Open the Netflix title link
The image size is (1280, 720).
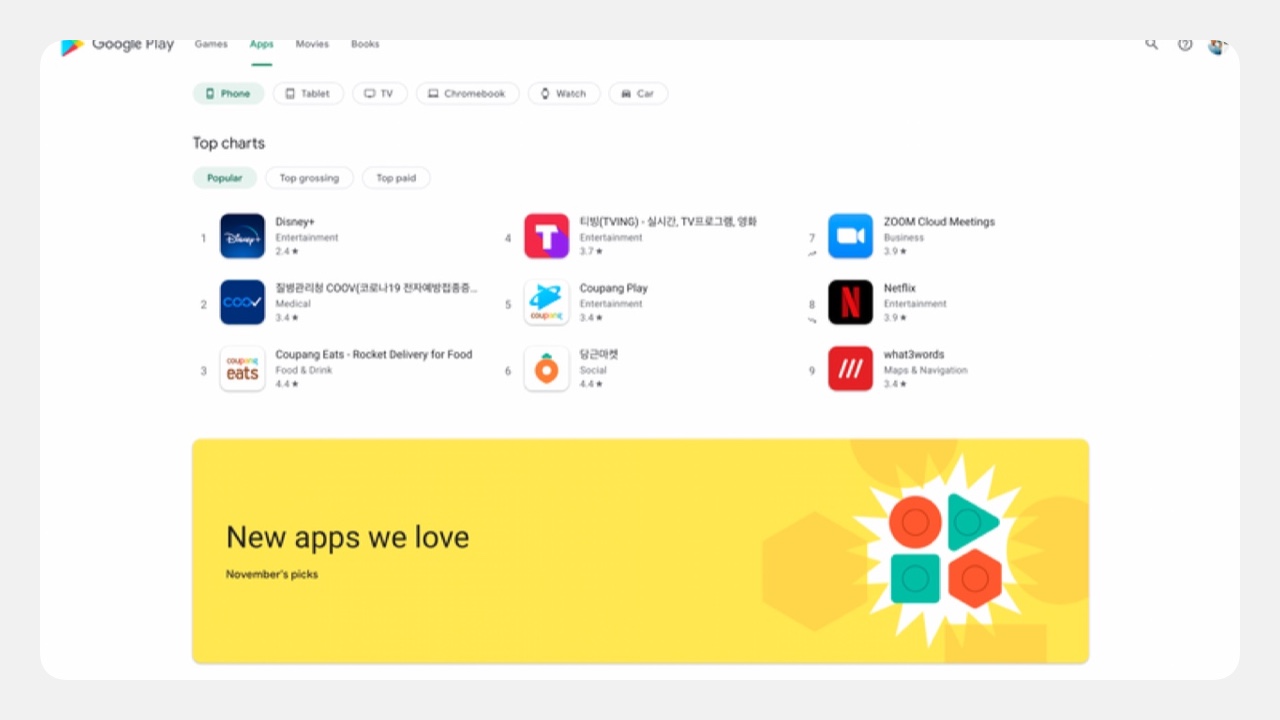pyautogui.click(x=900, y=288)
